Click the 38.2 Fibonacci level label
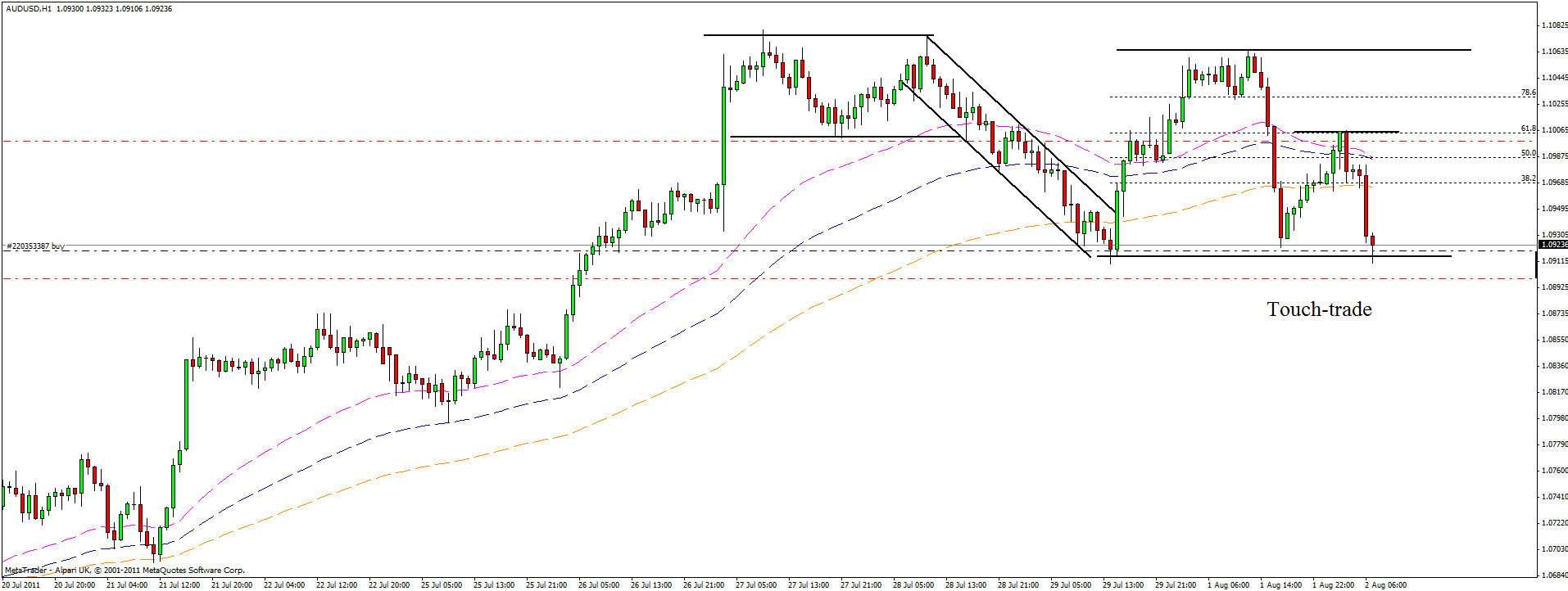 coord(1528,178)
